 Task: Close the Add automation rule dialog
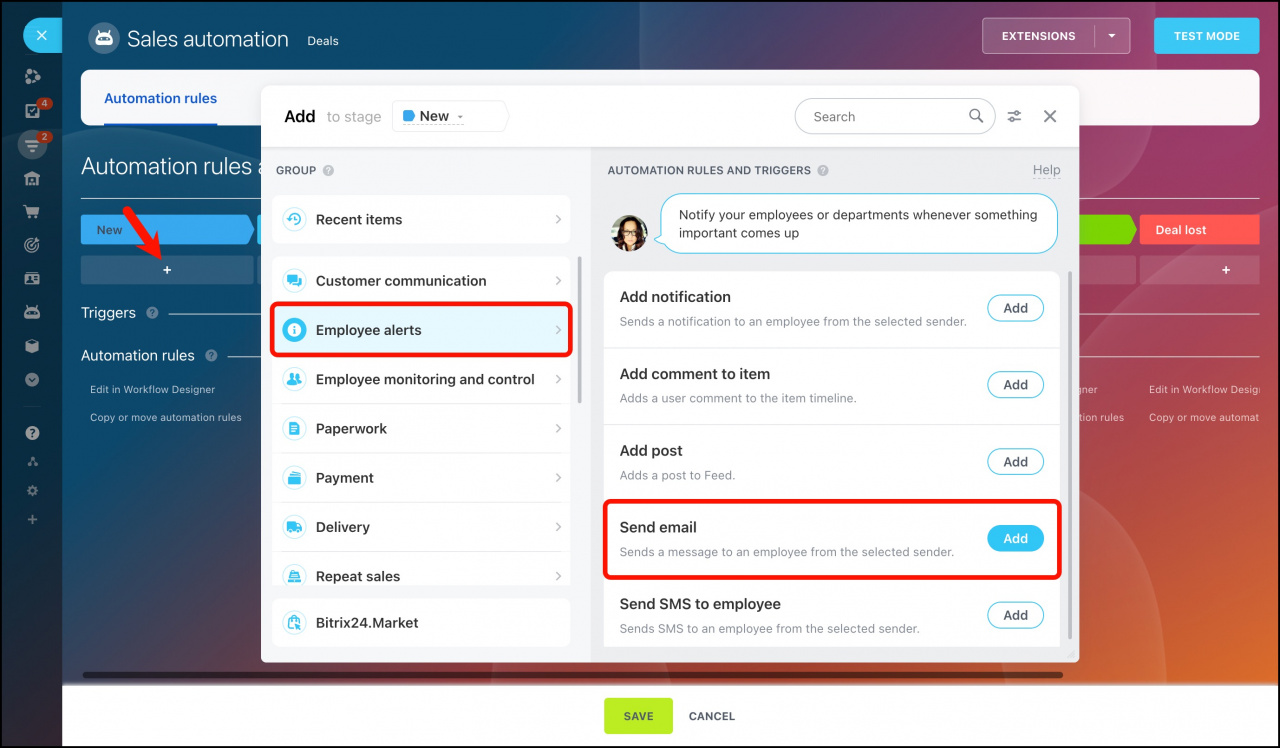(x=1050, y=116)
